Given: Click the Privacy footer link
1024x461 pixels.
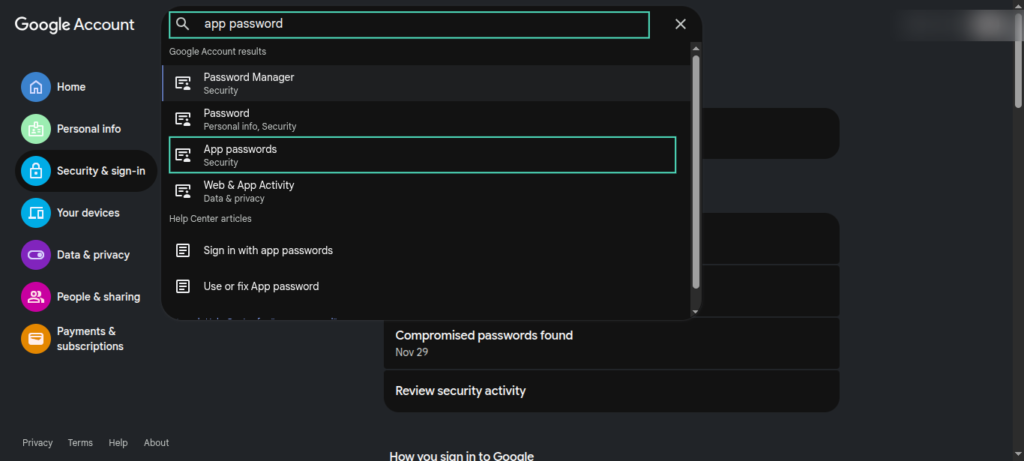Looking at the screenshot, I should click(x=37, y=443).
